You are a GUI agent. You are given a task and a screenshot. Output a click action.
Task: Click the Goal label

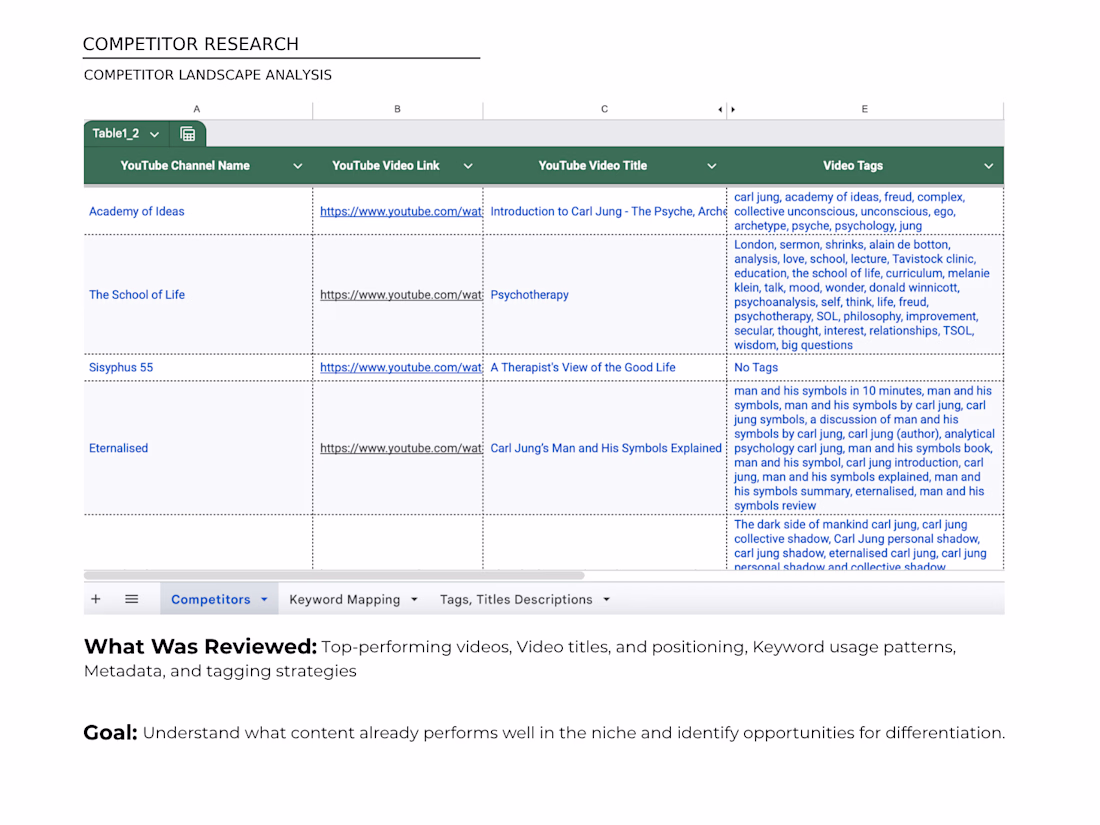coord(111,733)
